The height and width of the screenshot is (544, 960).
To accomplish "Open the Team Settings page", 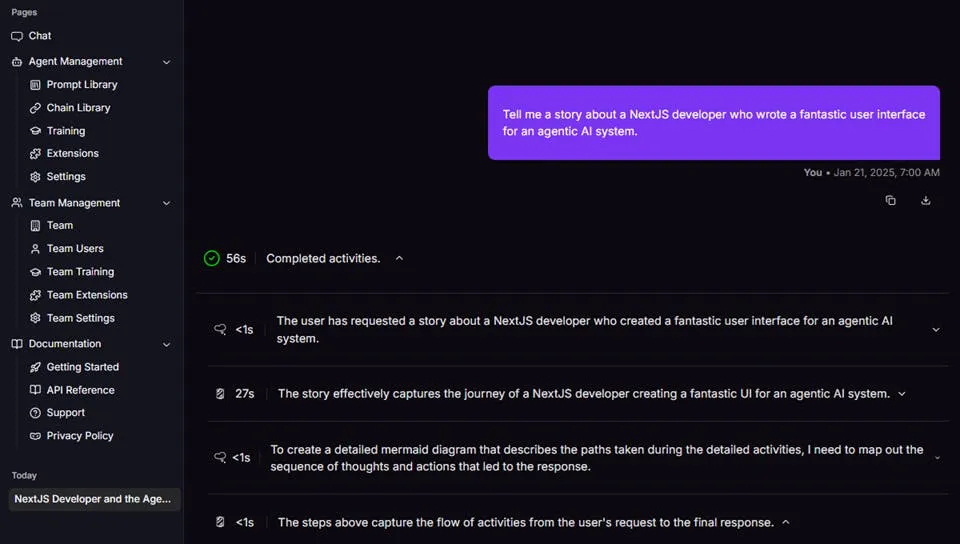I will point(80,318).
